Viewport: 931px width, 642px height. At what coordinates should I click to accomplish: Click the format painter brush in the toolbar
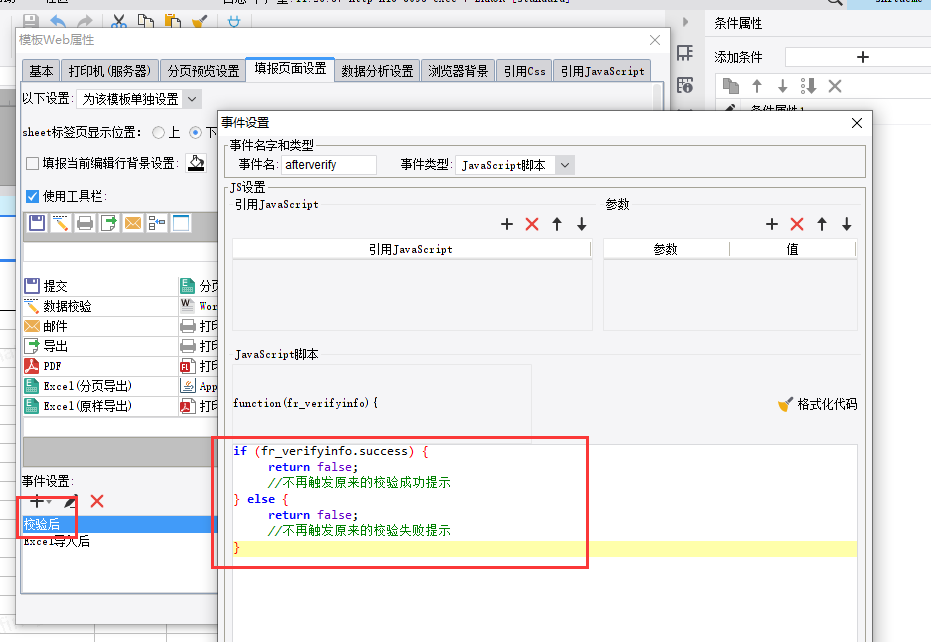[200, 22]
